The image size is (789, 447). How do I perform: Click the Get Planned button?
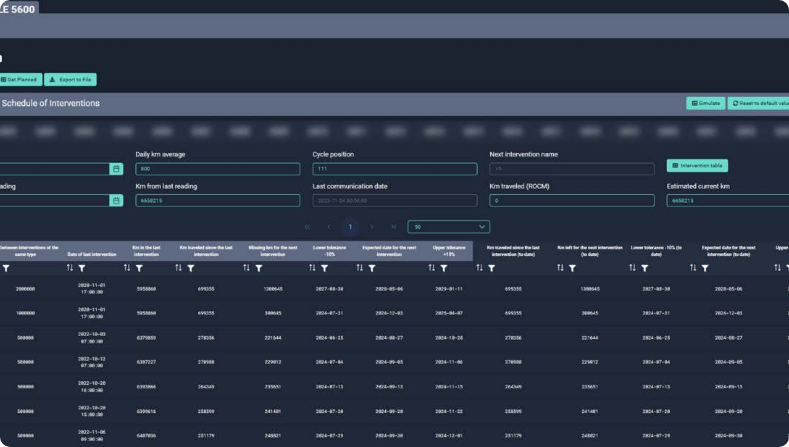pos(19,79)
